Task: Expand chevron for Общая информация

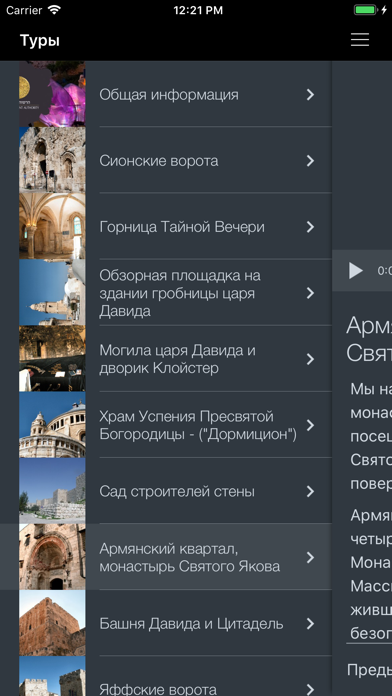Action: [310, 94]
